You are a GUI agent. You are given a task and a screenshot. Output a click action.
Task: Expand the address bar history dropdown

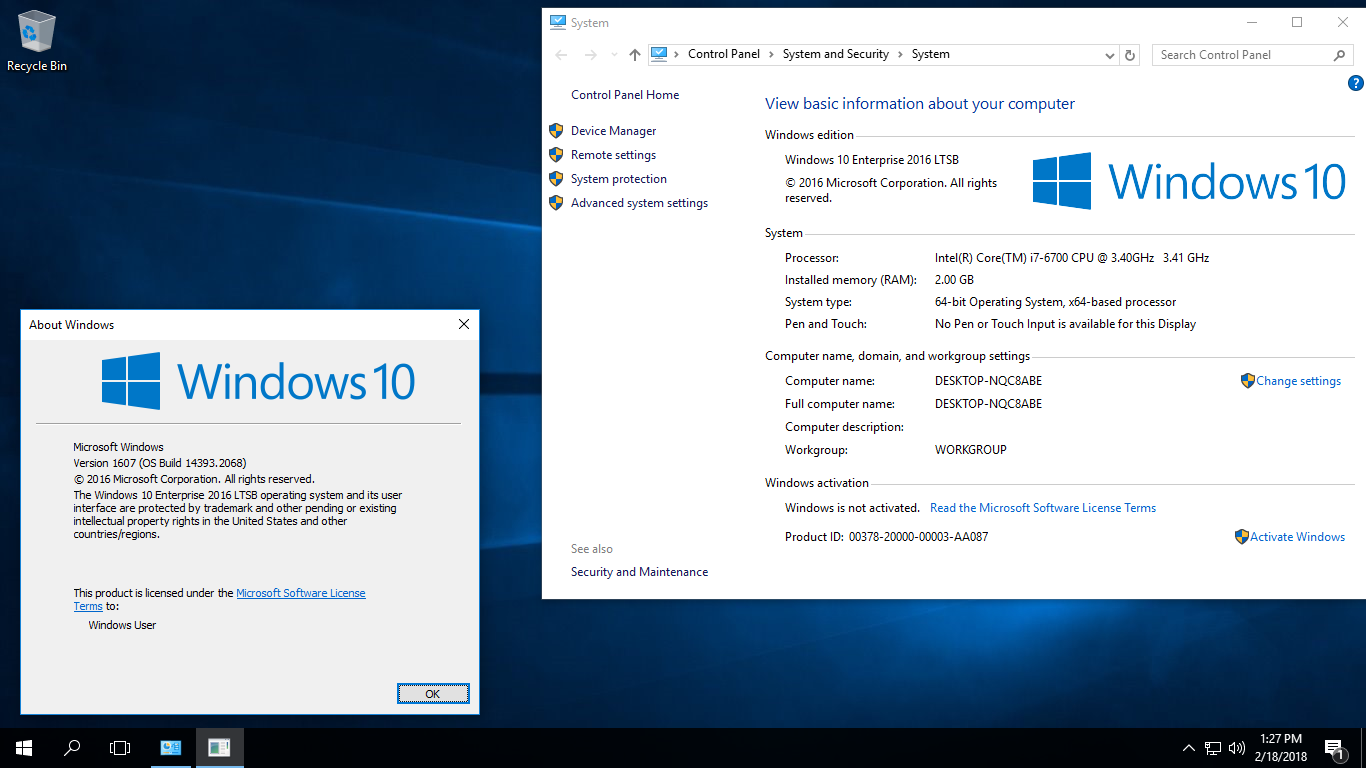tap(1109, 55)
